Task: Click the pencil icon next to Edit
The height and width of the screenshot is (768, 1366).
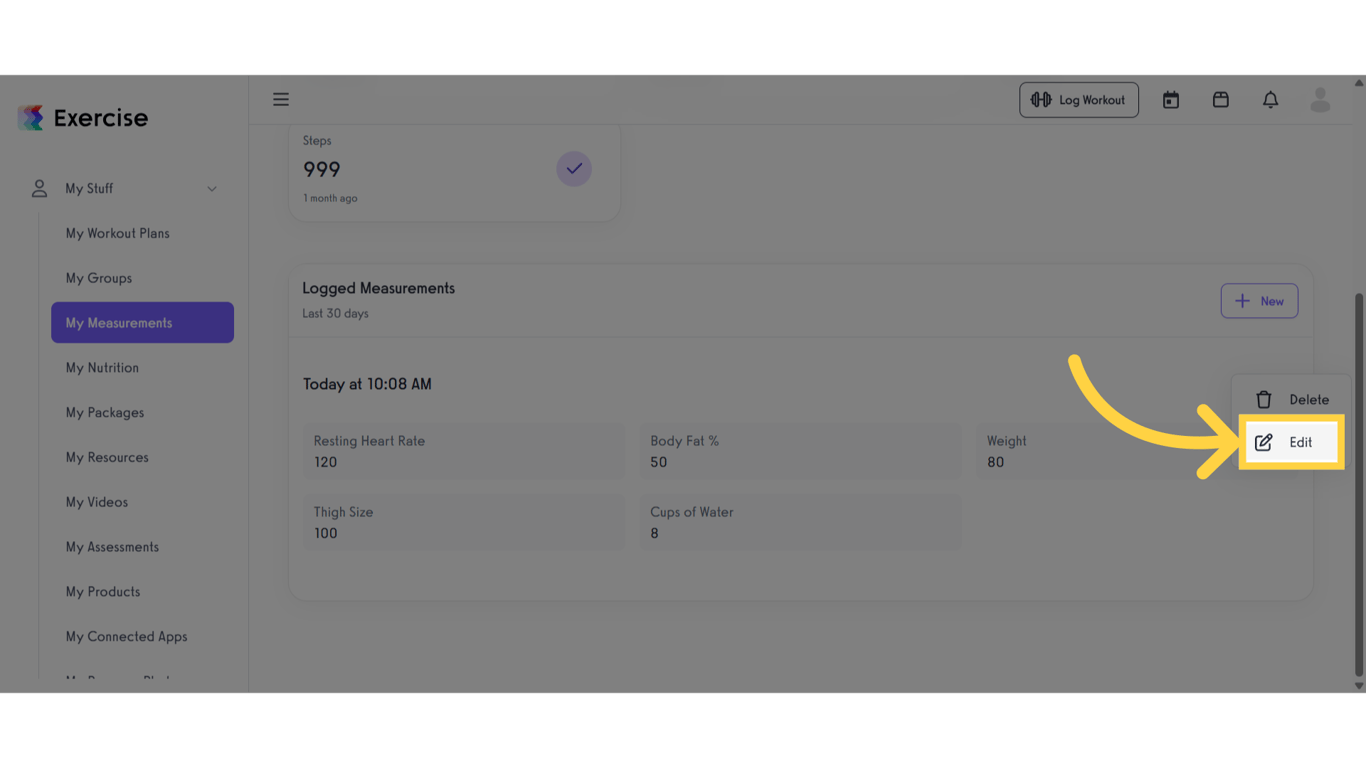Action: pyautogui.click(x=1264, y=442)
